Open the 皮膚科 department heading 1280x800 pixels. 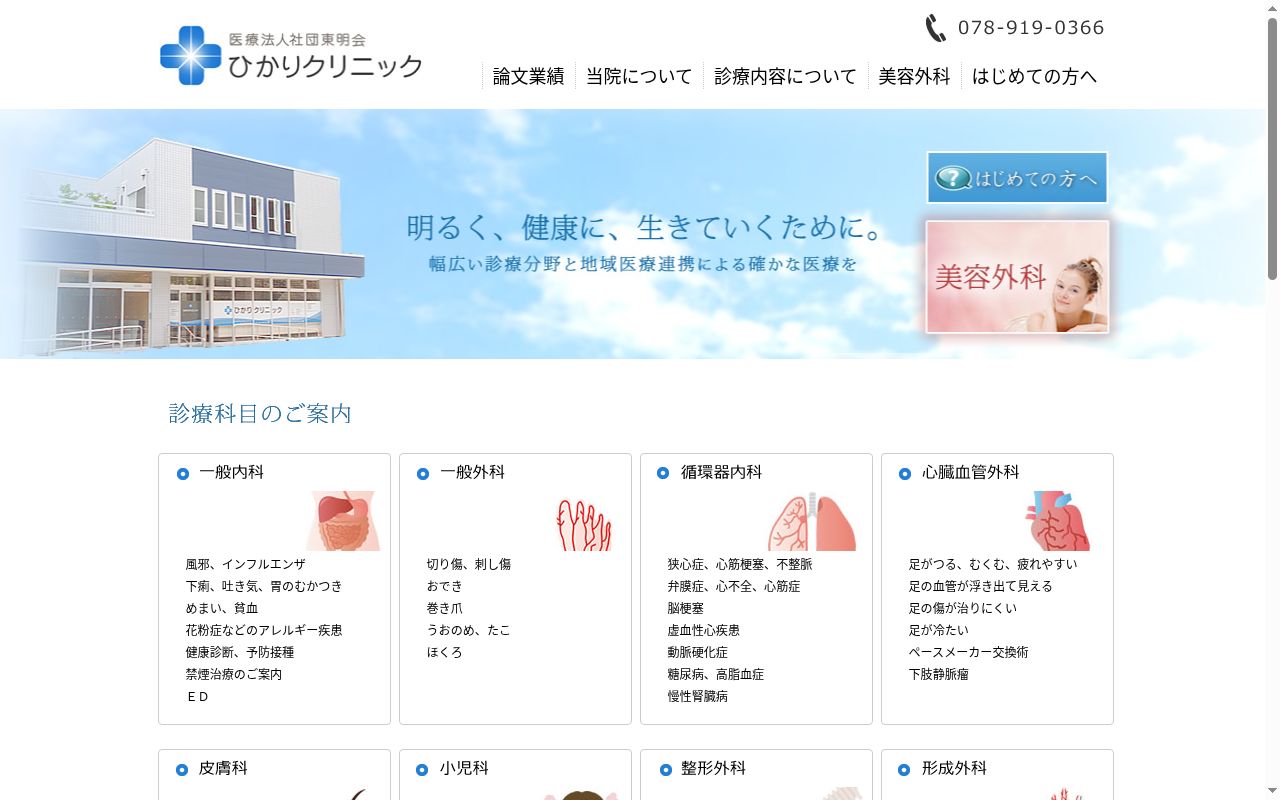(223, 768)
